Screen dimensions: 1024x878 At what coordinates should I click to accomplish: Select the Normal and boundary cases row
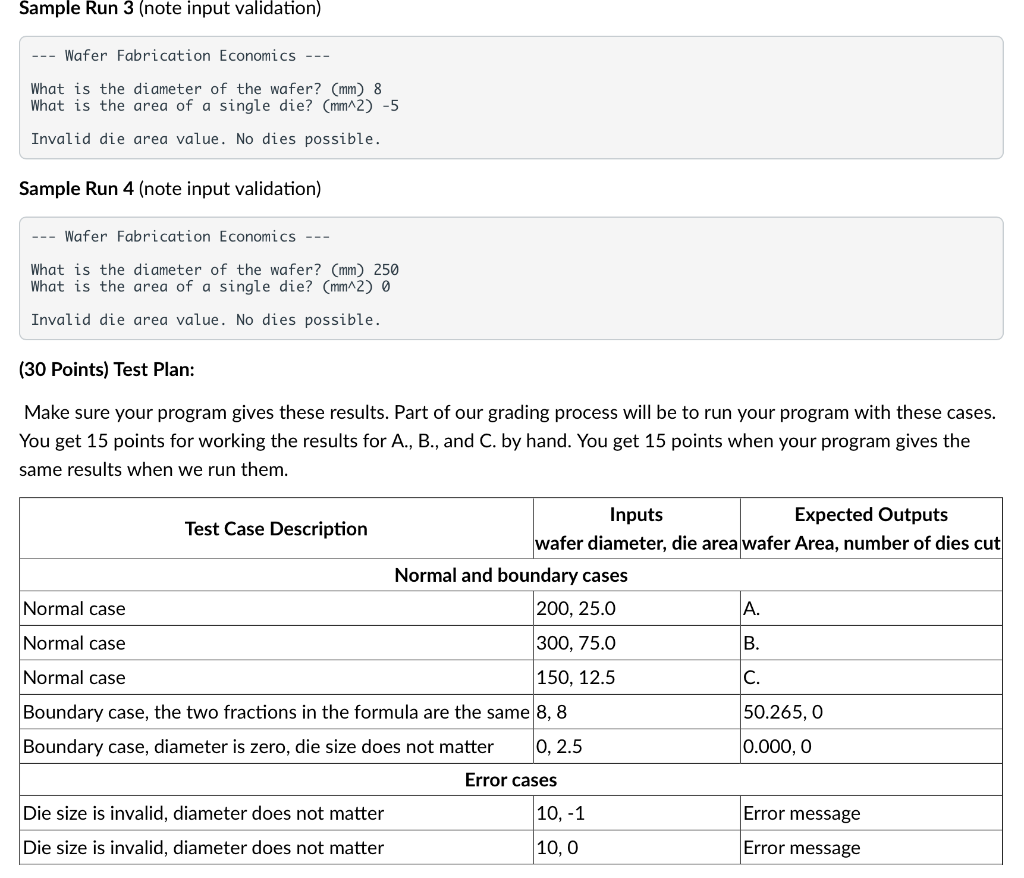(x=511, y=574)
